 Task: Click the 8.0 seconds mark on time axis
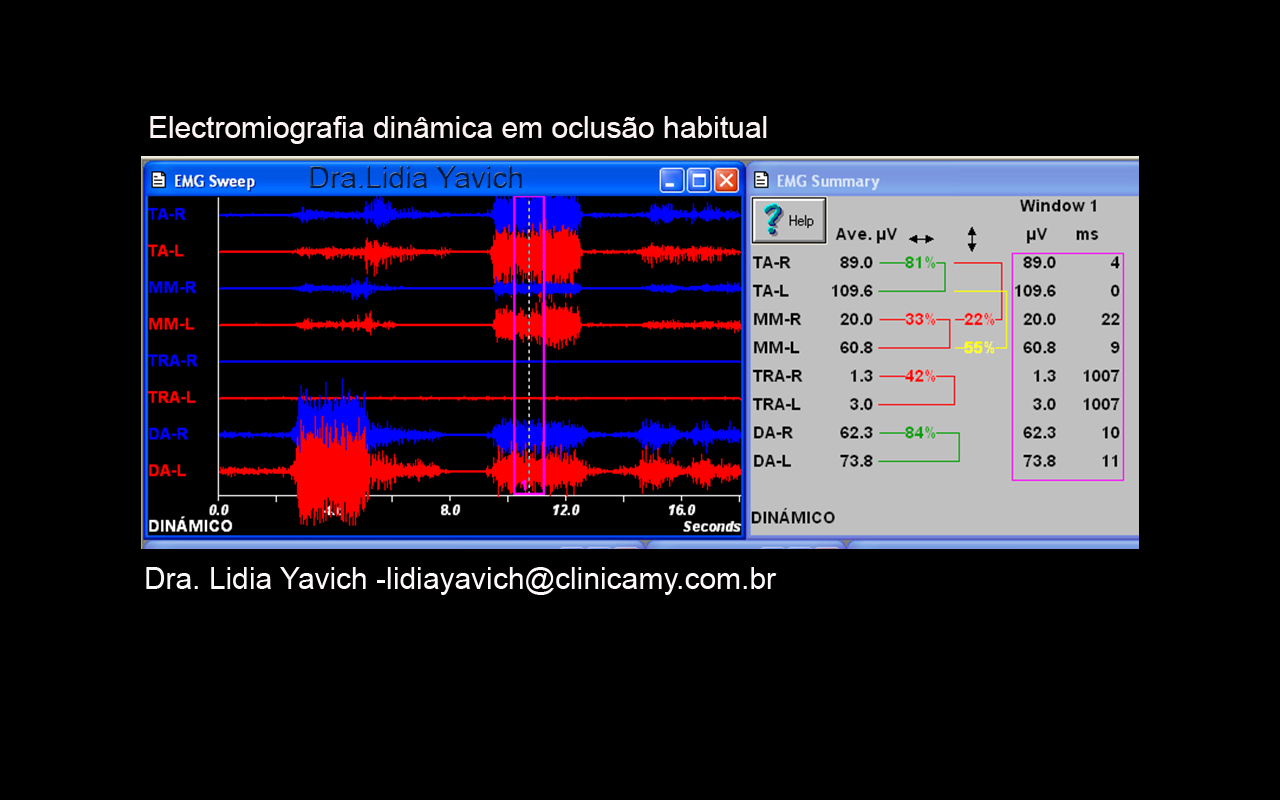pyautogui.click(x=450, y=510)
